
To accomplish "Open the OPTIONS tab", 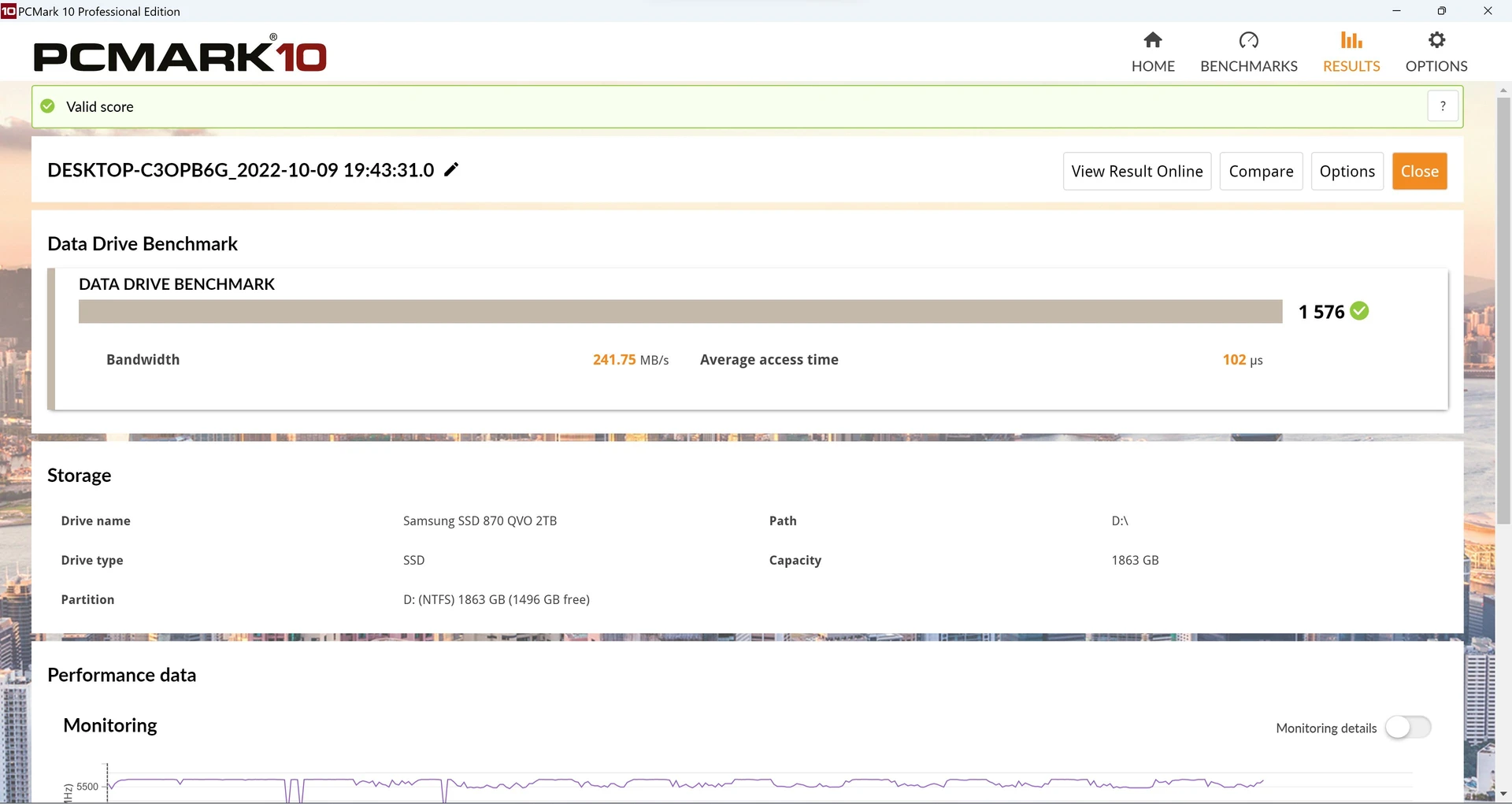I will pyautogui.click(x=1436, y=52).
